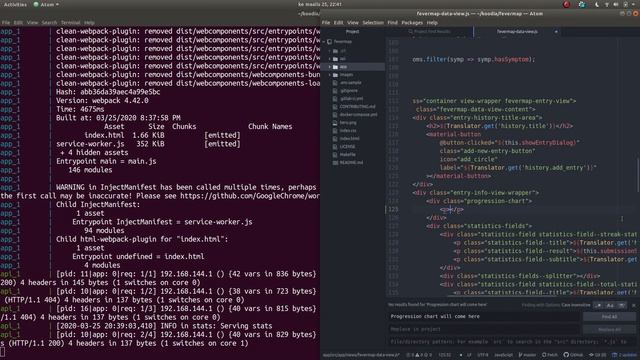640x360 pixels.
Task: Collapse the fevermap project root folder
Action: pyautogui.click(x=324, y=42)
